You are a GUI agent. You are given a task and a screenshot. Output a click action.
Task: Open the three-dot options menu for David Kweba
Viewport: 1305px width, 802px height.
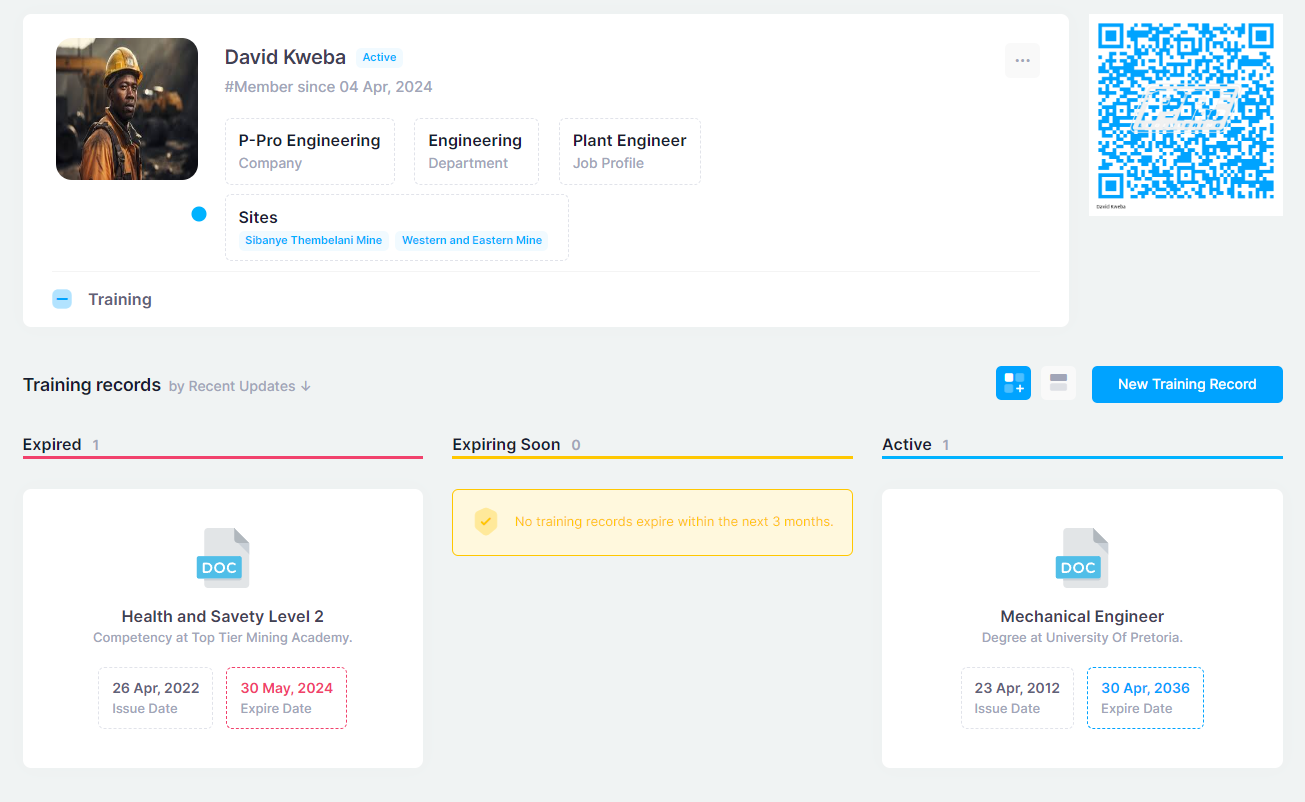click(1022, 60)
